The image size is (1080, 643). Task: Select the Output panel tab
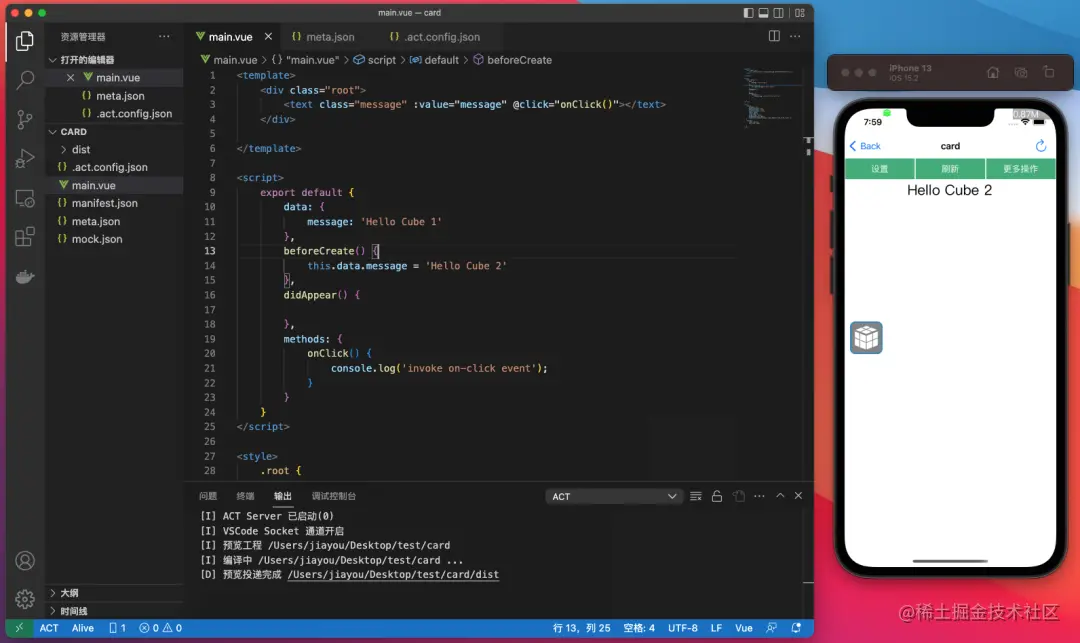282,496
